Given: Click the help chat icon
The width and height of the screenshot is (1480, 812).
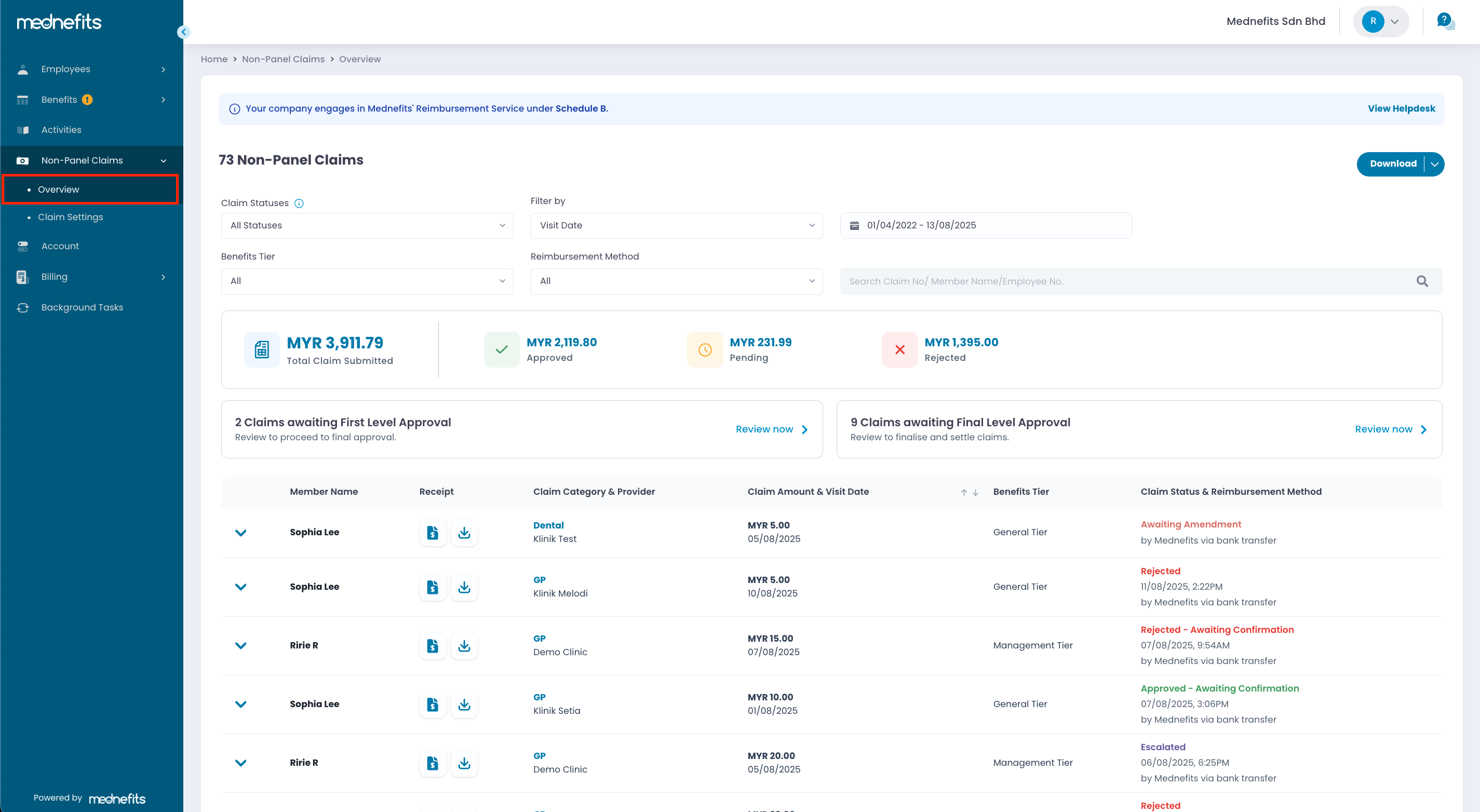Looking at the screenshot, I should click(1444, 21).
